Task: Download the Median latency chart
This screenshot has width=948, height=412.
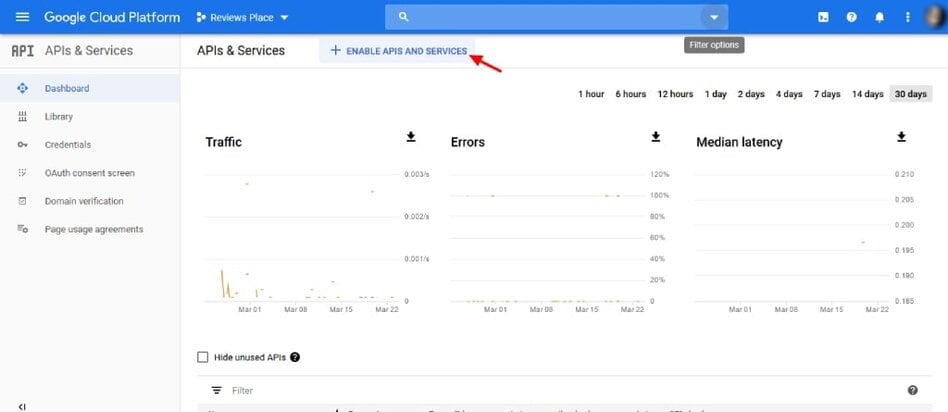Action: click(901, 137)
